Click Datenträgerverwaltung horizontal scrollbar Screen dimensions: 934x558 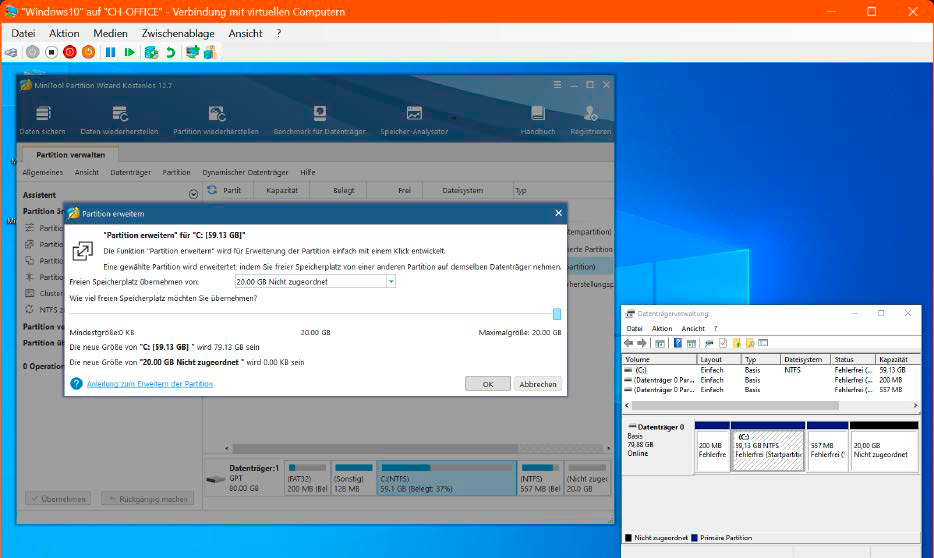coord(735,406)
